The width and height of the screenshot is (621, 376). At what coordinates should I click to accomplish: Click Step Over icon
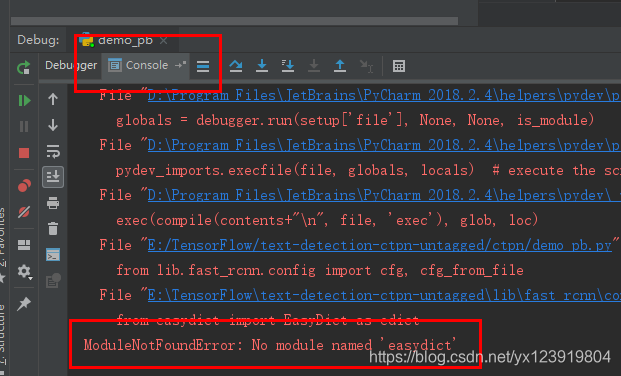tap(236, 66)
